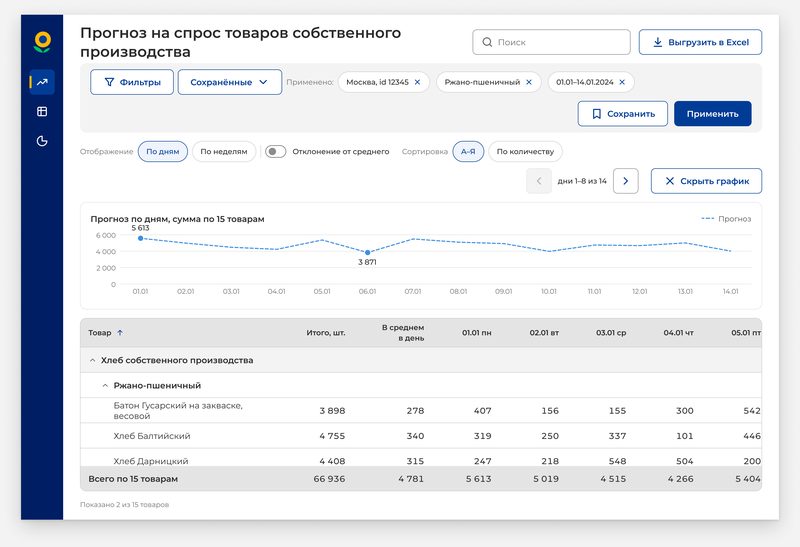
Task: Click the sunflower logo in sidebar
Action: click(42, 42)
